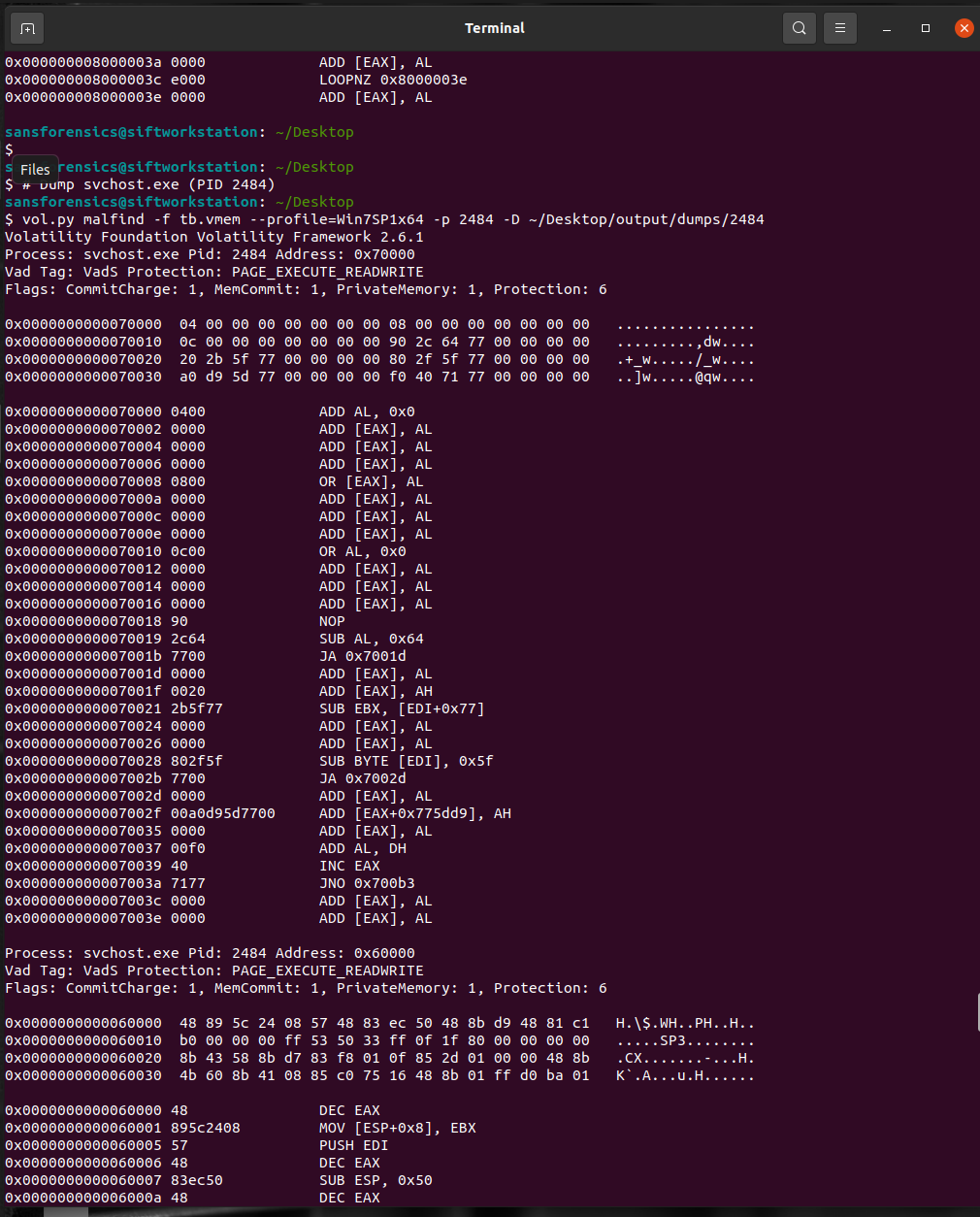980x1217 pixels.
Task: Click the 'SUB BYTE [EDI], 0x5f' instruction
Action: point(407,761)
